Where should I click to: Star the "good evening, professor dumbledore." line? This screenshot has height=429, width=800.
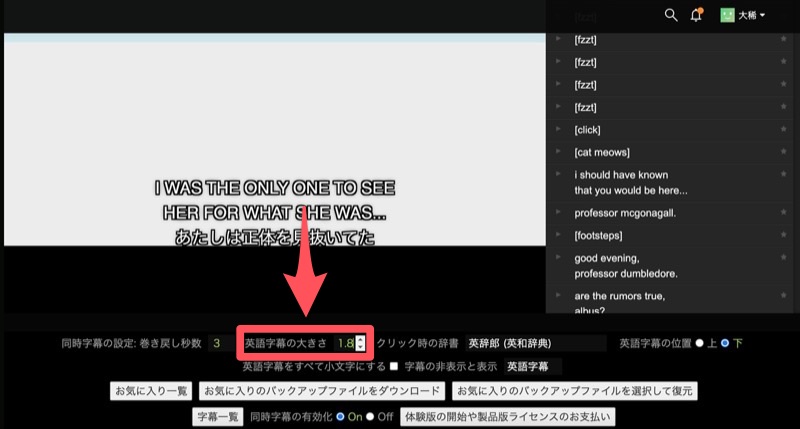pos(783,258)
